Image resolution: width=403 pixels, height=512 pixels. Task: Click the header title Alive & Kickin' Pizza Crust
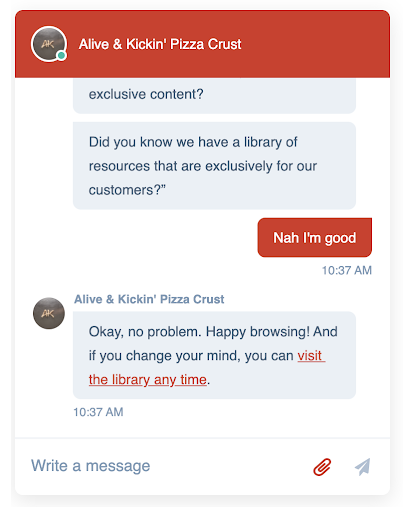click(160, 44)
